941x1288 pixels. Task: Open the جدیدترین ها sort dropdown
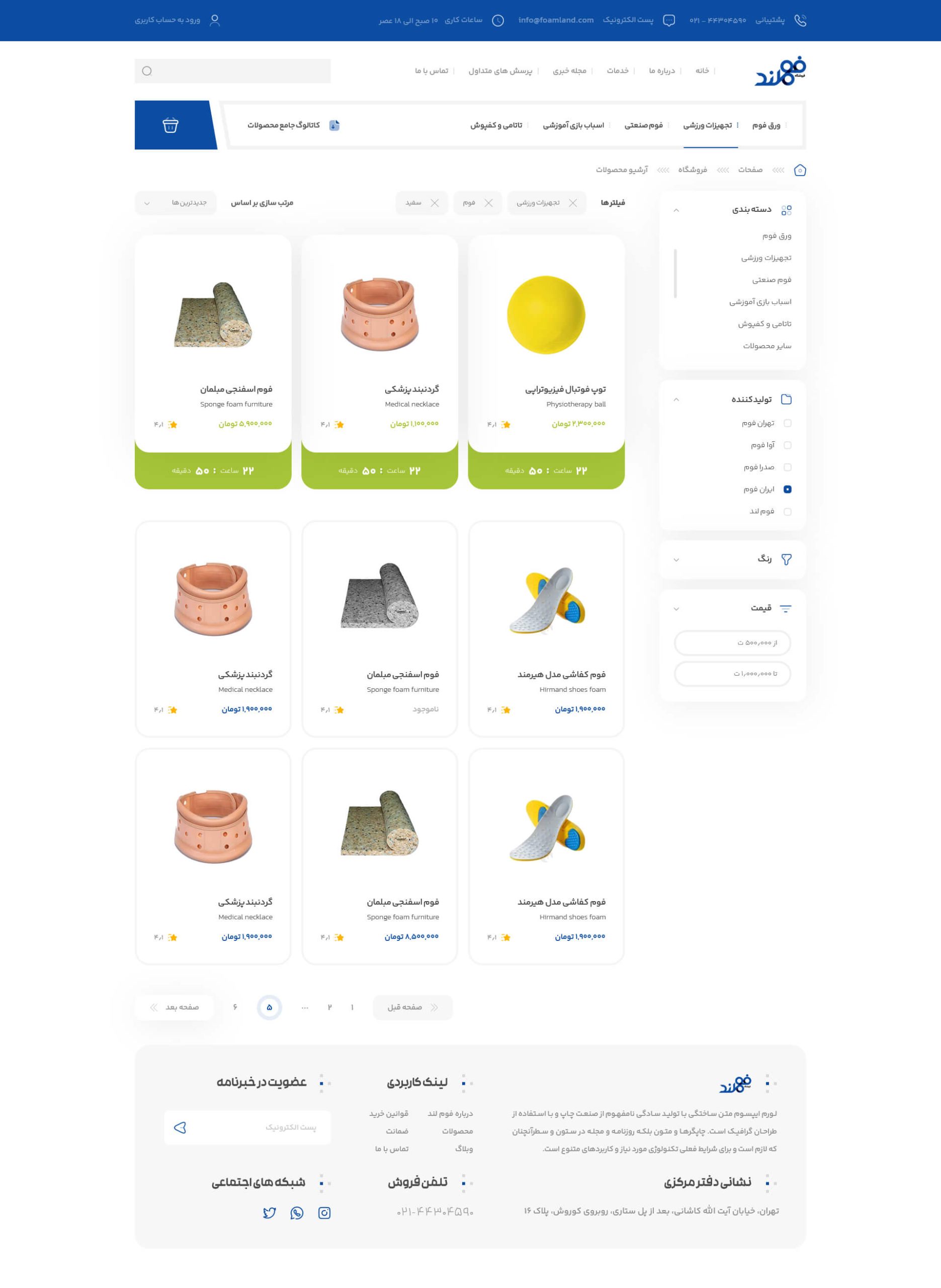[176, 203]
